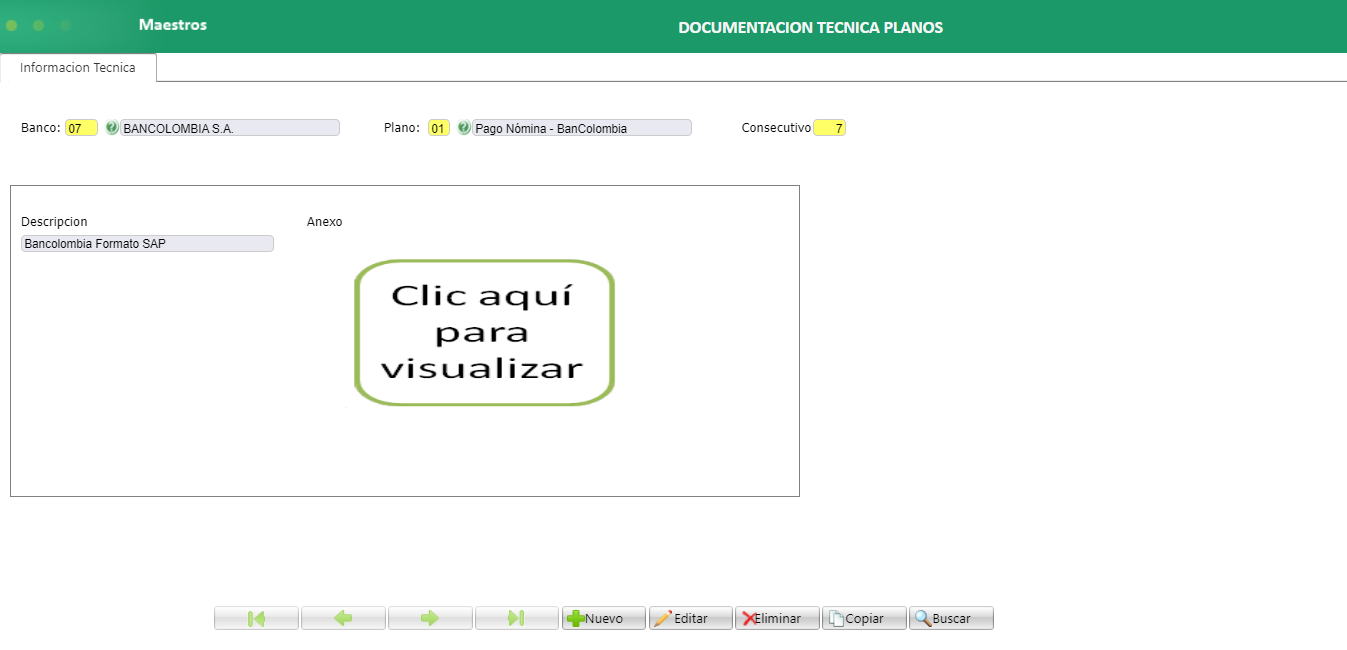Advance to the next record
Viewport: 1347px width, 650px height.
click(x=430, y=617)
